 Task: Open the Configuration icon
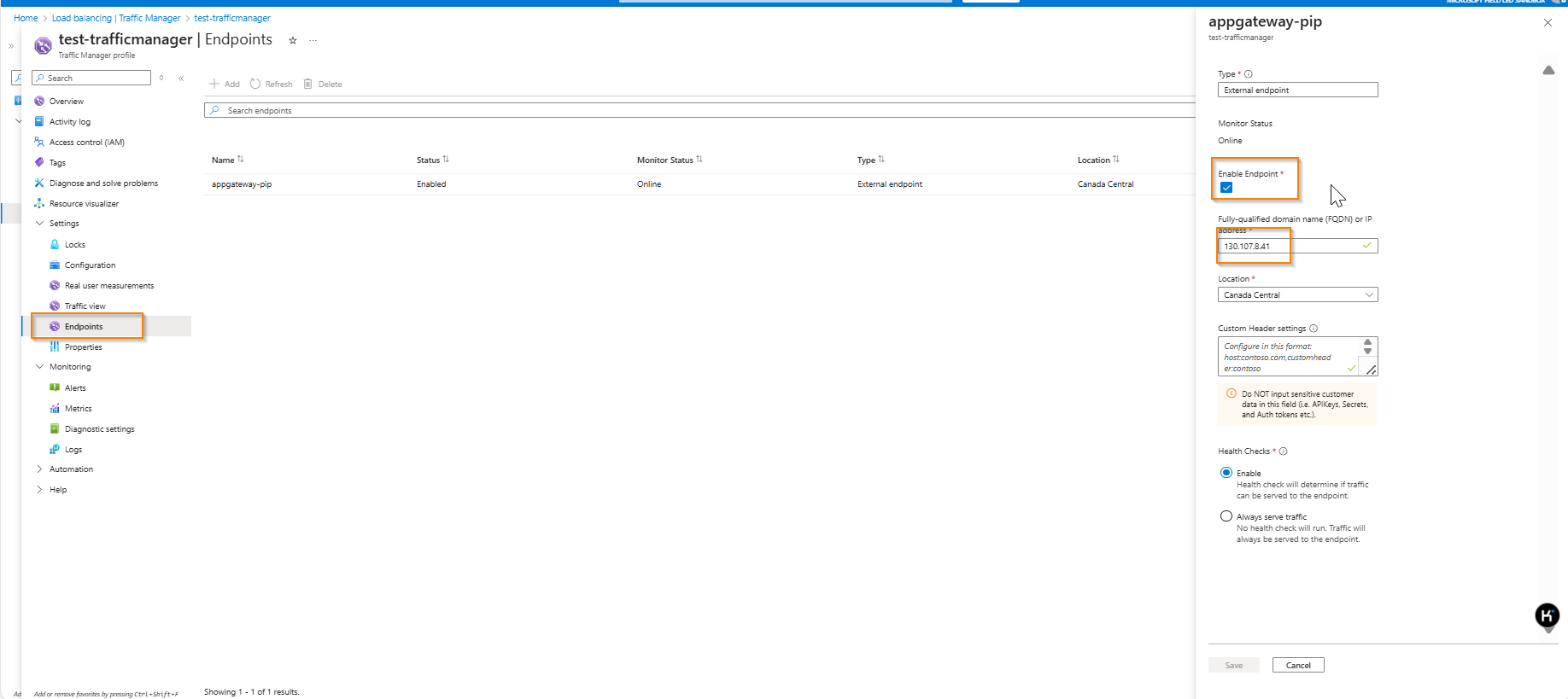tap(55, 265)
